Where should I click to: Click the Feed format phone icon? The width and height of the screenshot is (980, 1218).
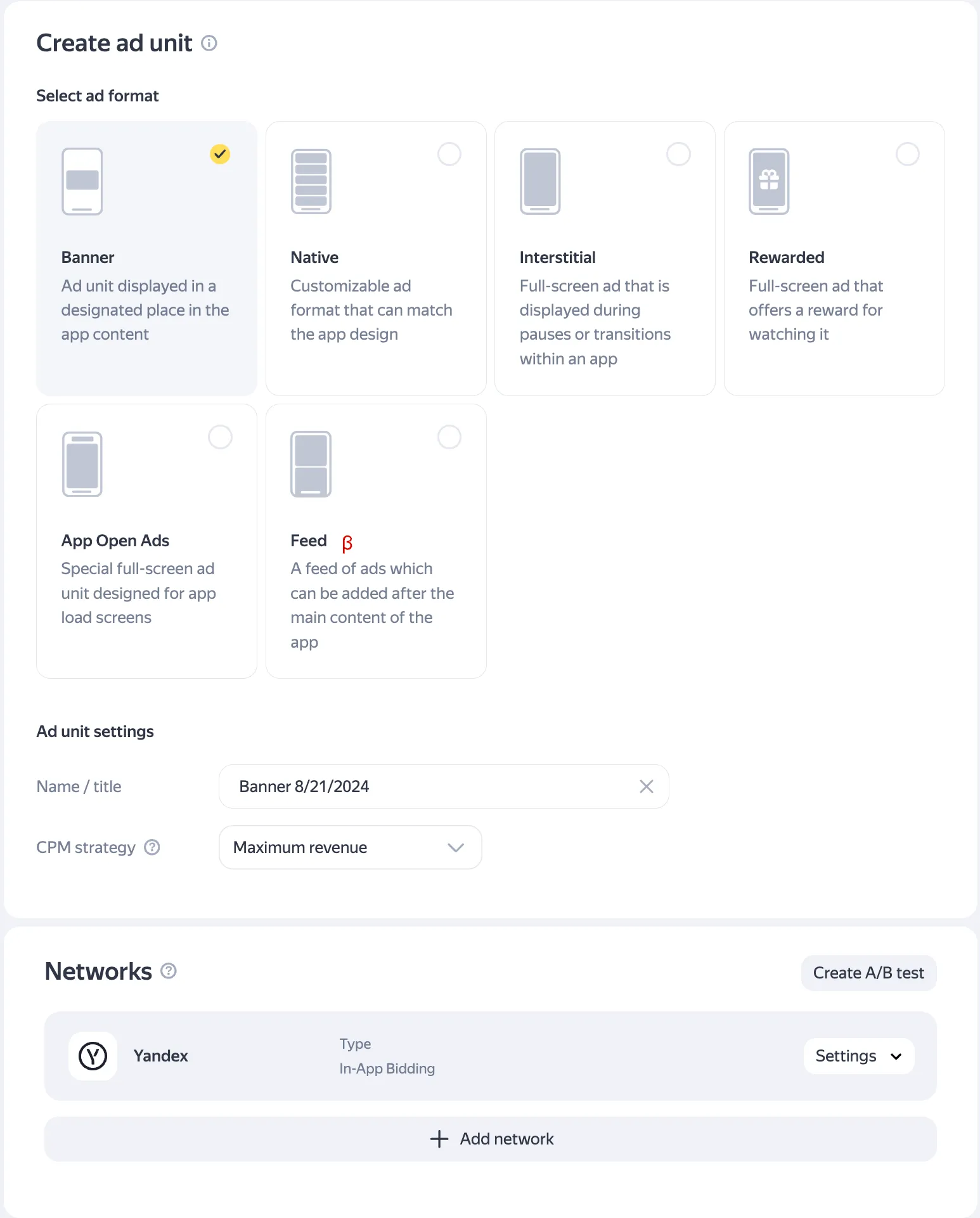(x=311, y=465)
